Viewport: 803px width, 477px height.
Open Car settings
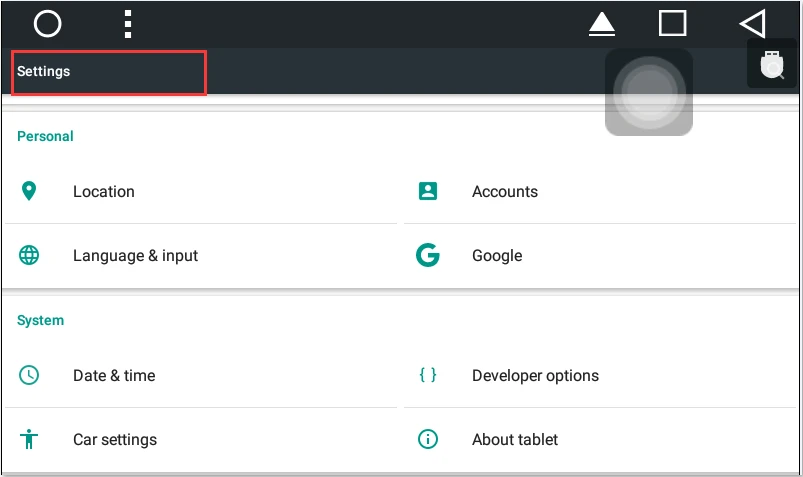[201, 440]
